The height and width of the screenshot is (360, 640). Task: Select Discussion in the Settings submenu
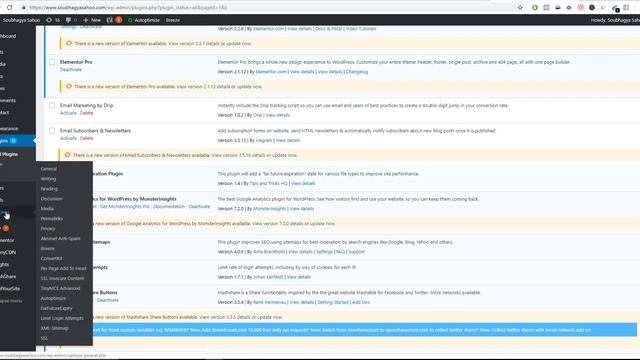tap(51, 199)
